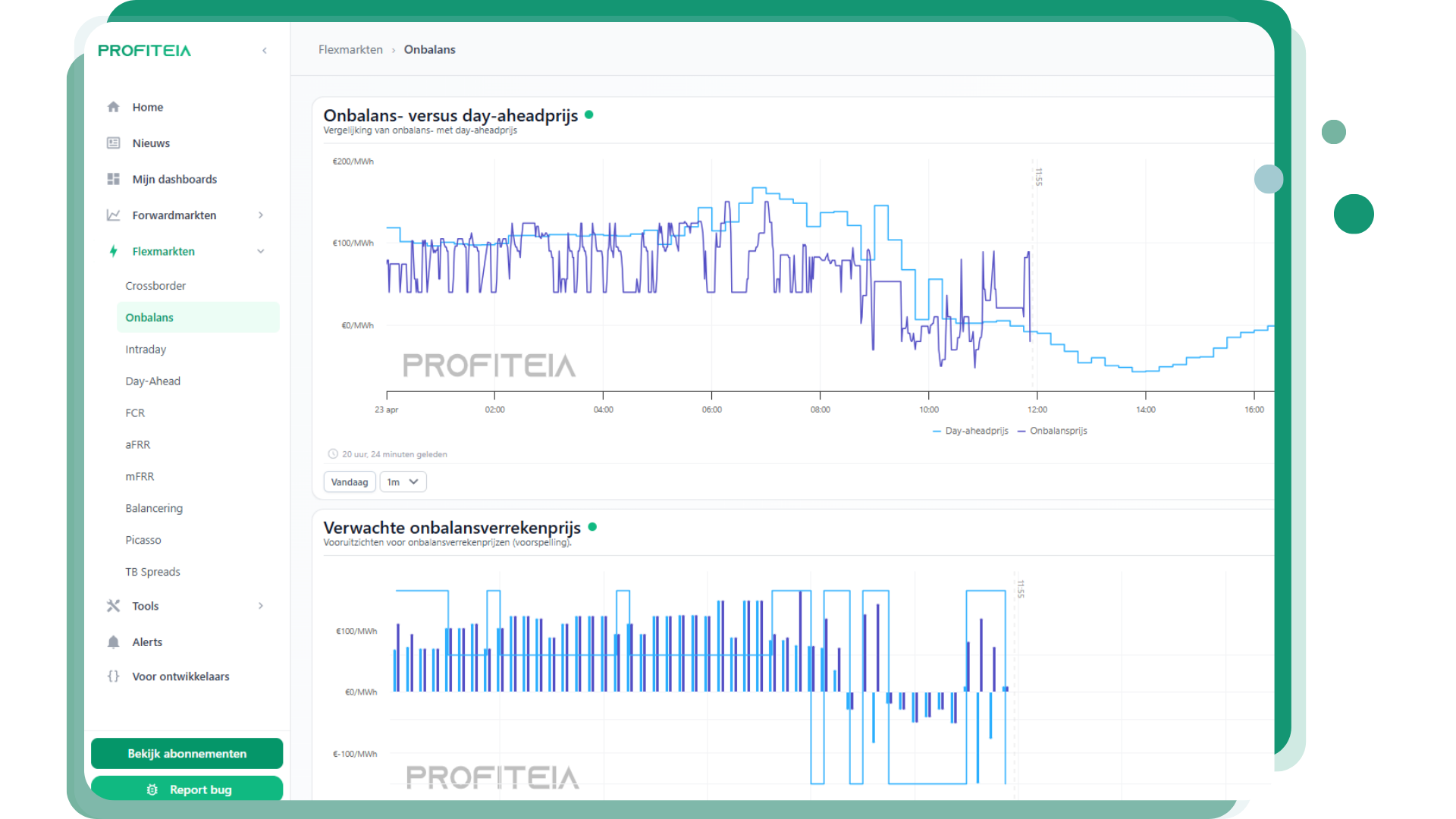
Task: Click the Bekijk abonnementen button
Action: click(x=187, y=754)
